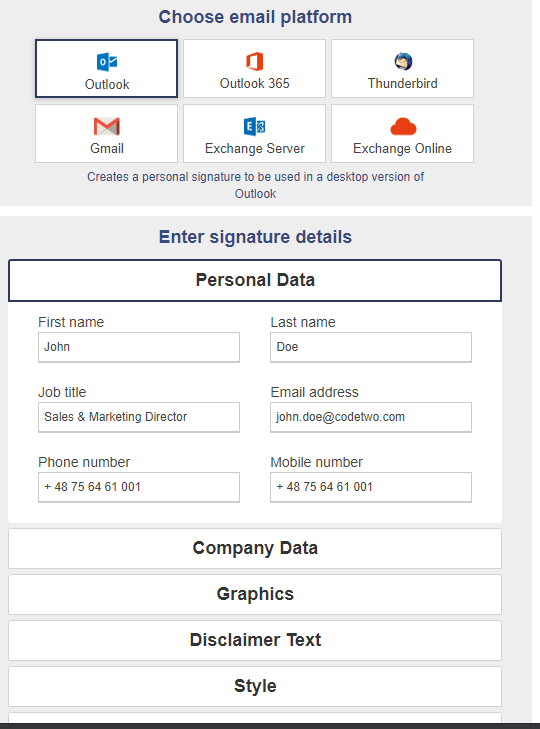Select the Gmail envelope icon
This screenshot has width=540, height=729.
(107, 126)
